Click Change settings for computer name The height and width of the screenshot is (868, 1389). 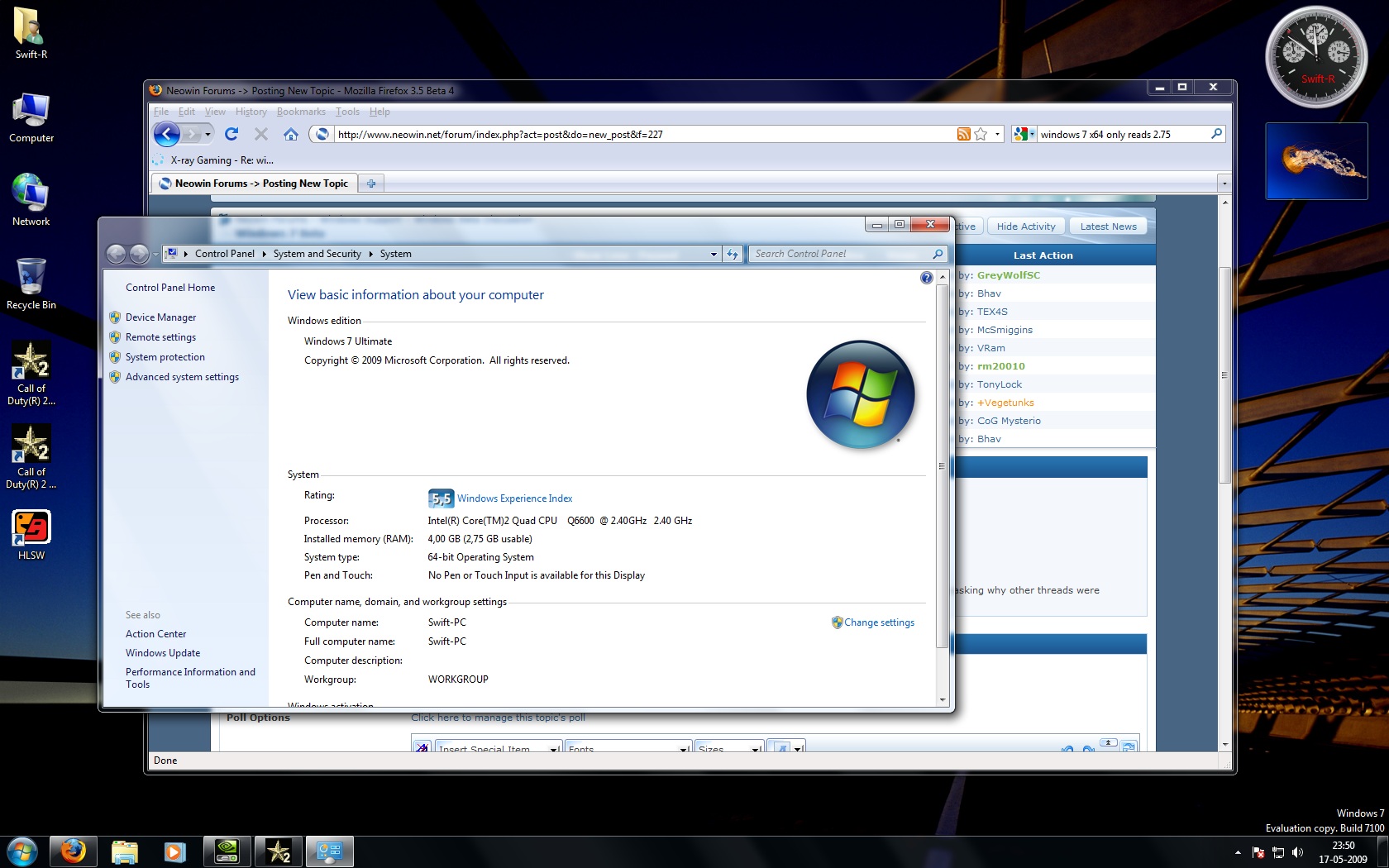tap(878, 622)
